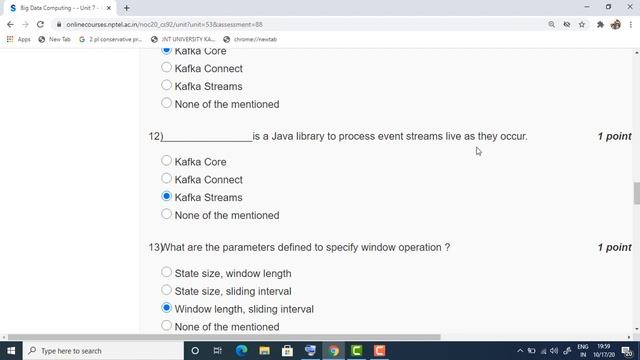Select Kafka Core in the top question
Screen dimensions: 640x360
(x=166, y=50)
